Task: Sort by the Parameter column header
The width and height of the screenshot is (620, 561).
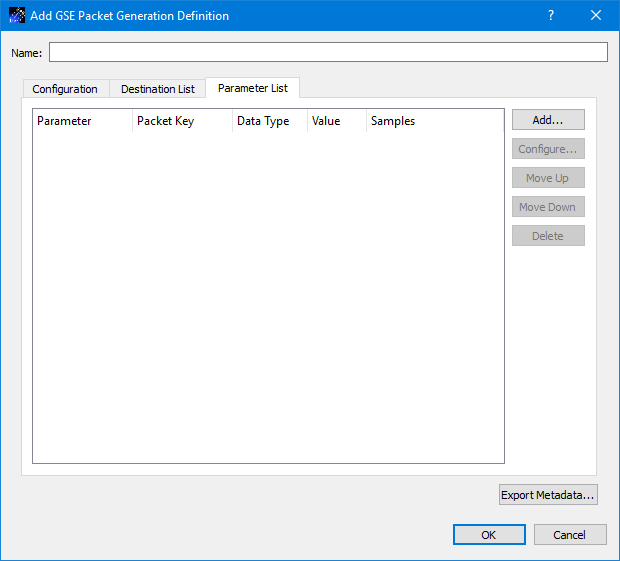Action: click(x=82, y=121)
